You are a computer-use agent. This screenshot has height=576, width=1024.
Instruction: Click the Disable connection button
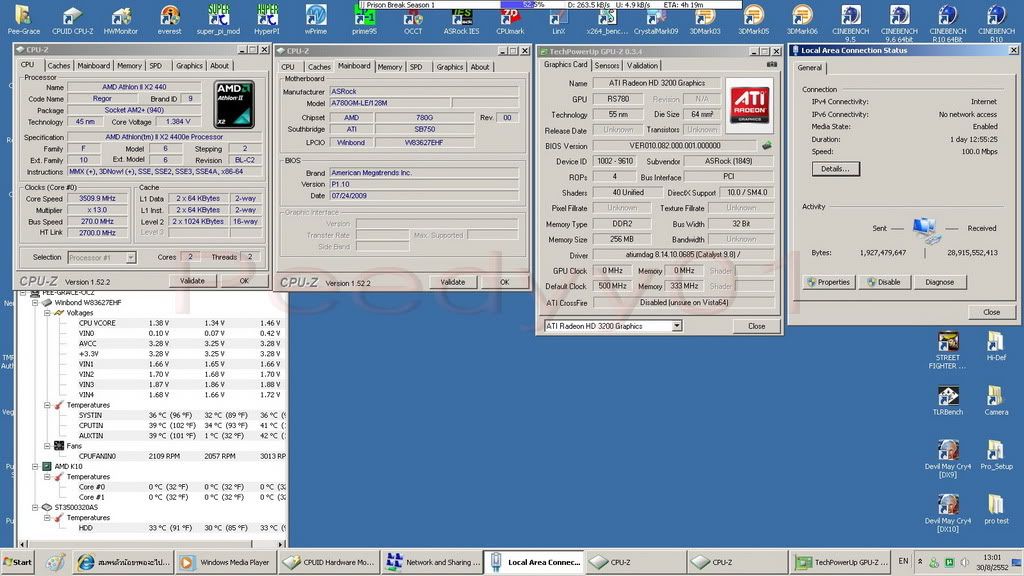click(883, 282)
